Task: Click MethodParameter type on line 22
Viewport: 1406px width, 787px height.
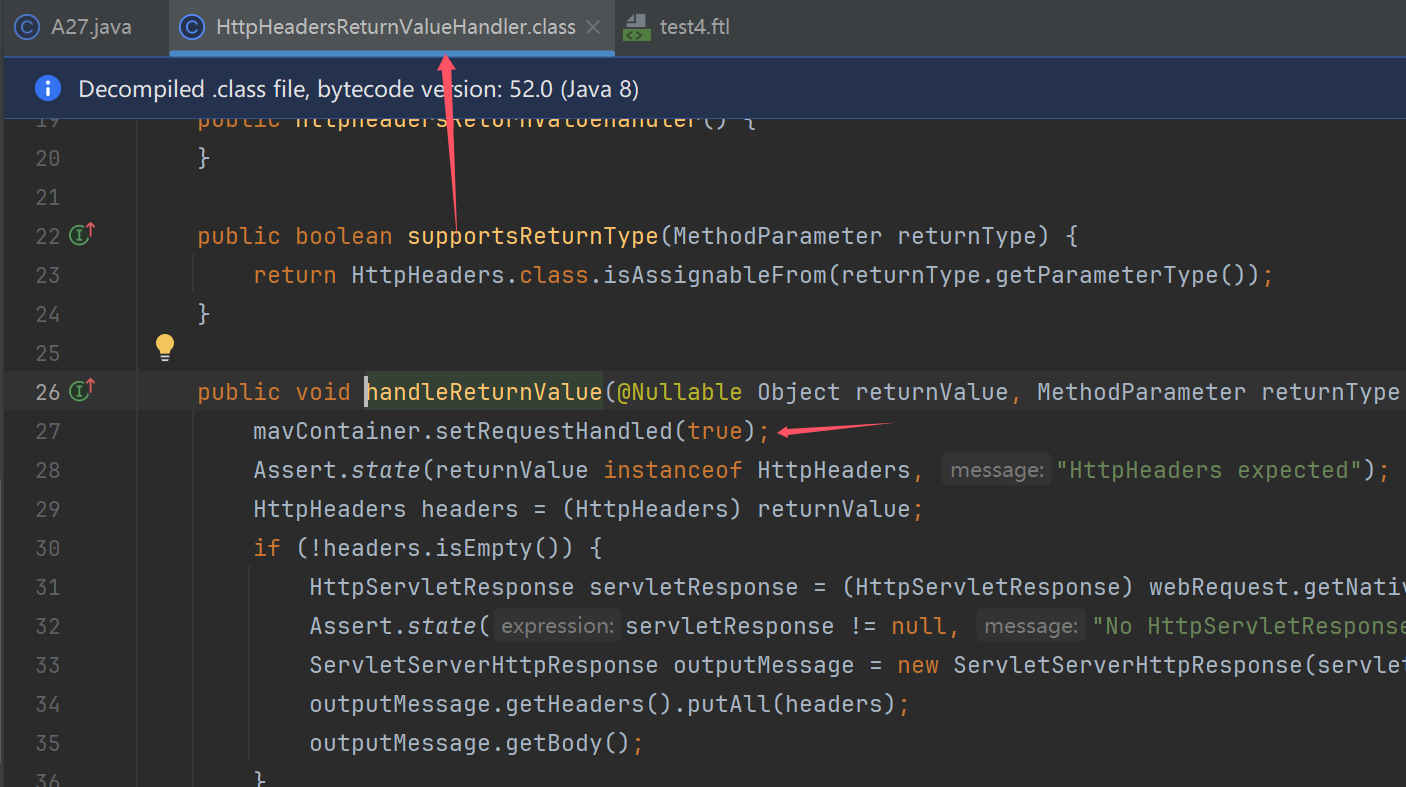Action: [x=778, y=236]
